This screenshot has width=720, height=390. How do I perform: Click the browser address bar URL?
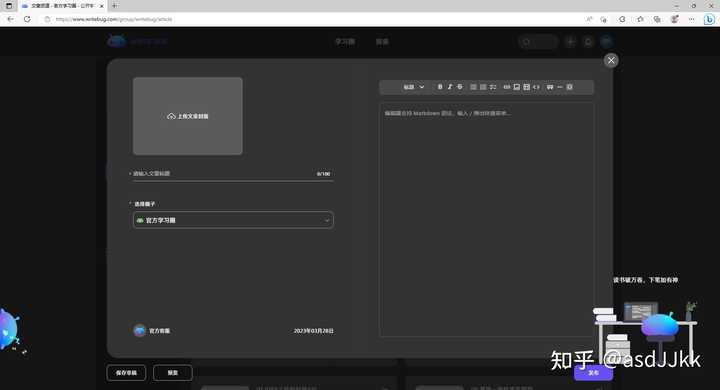pyautogui.click(x=113, y=19)
